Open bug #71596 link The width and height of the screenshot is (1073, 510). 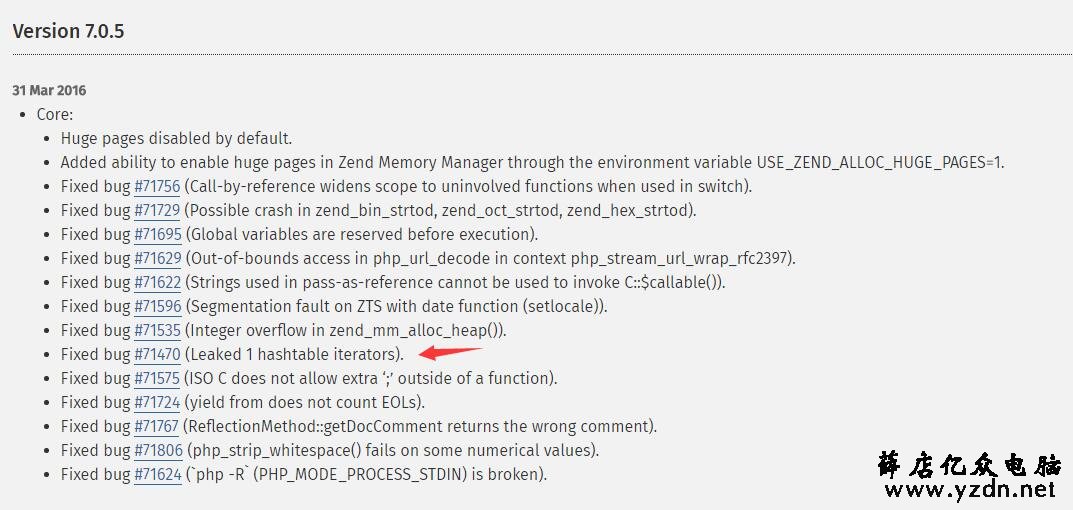tap(157, 306)
